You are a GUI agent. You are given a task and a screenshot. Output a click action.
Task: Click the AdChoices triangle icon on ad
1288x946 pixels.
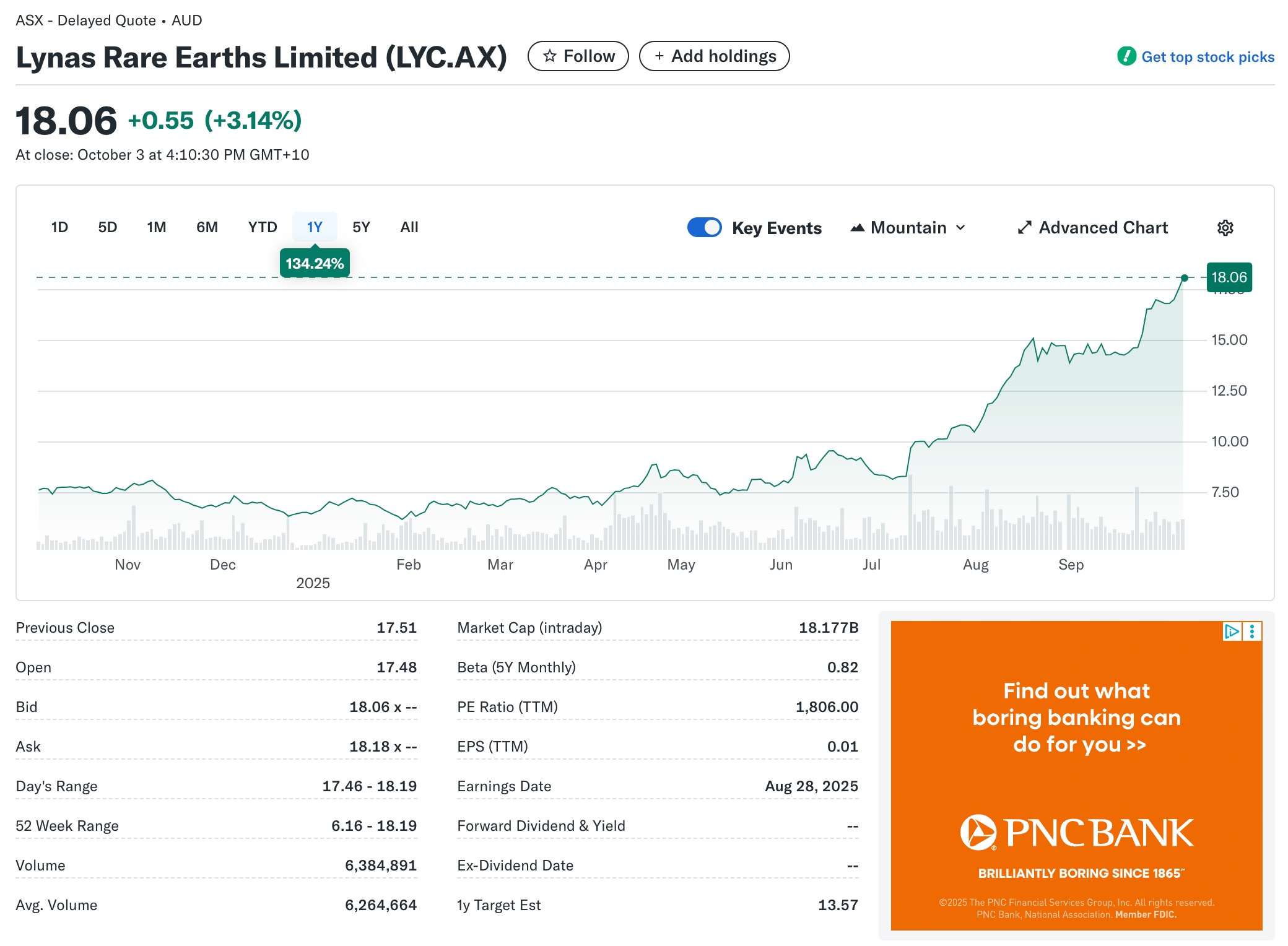[1232, 631]
